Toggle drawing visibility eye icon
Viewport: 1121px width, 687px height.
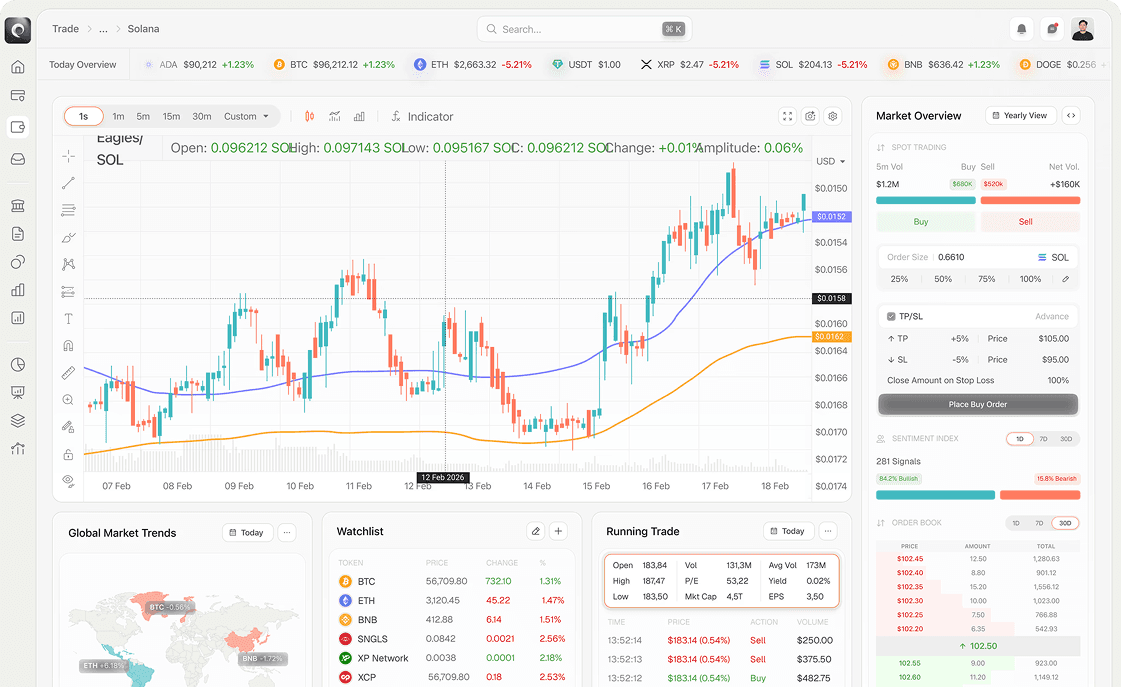click(69, 481)
